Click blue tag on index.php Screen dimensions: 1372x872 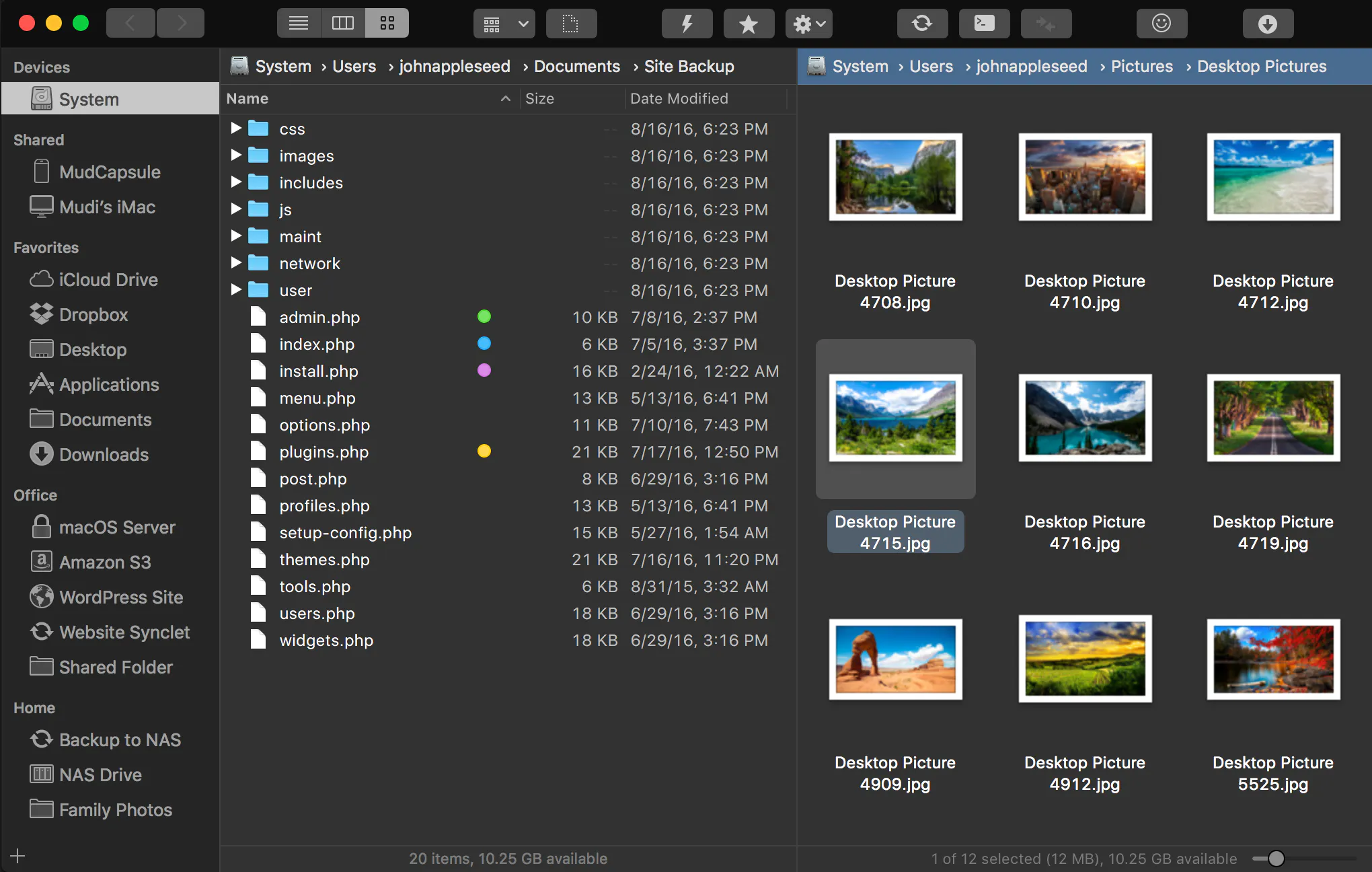484,343
